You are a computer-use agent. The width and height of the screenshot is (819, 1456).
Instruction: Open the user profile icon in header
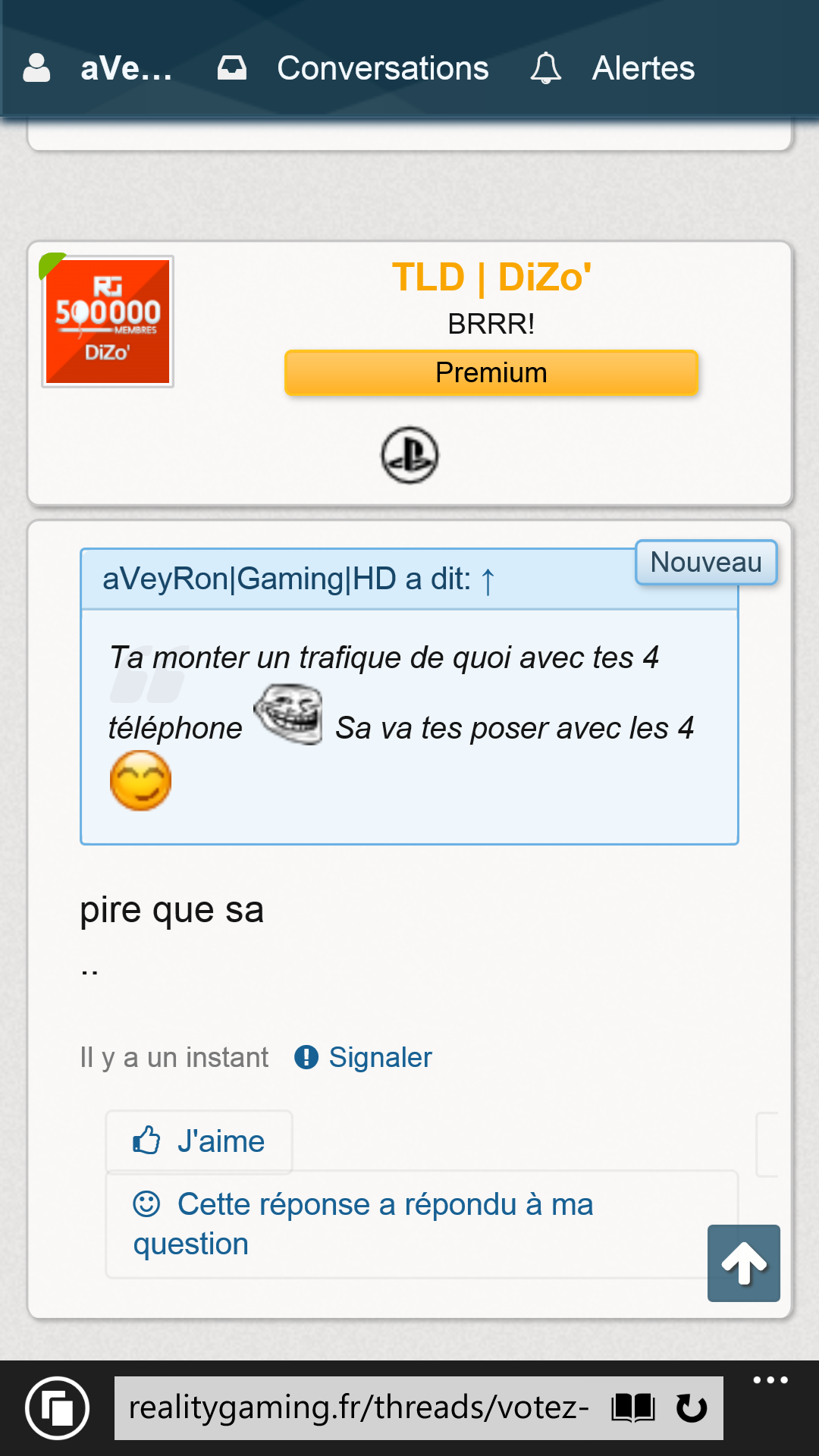pyautogui.click(x=36, y=68)
